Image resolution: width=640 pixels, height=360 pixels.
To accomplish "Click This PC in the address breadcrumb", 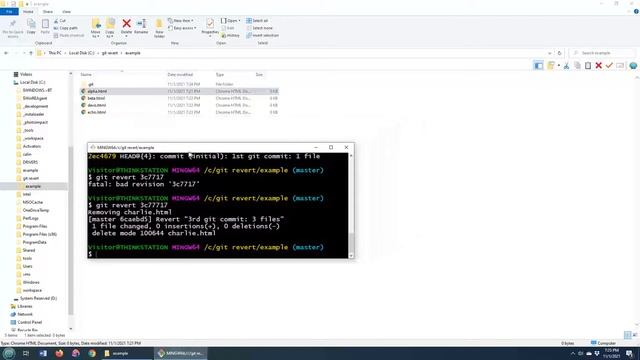I will tap(55, 53).
